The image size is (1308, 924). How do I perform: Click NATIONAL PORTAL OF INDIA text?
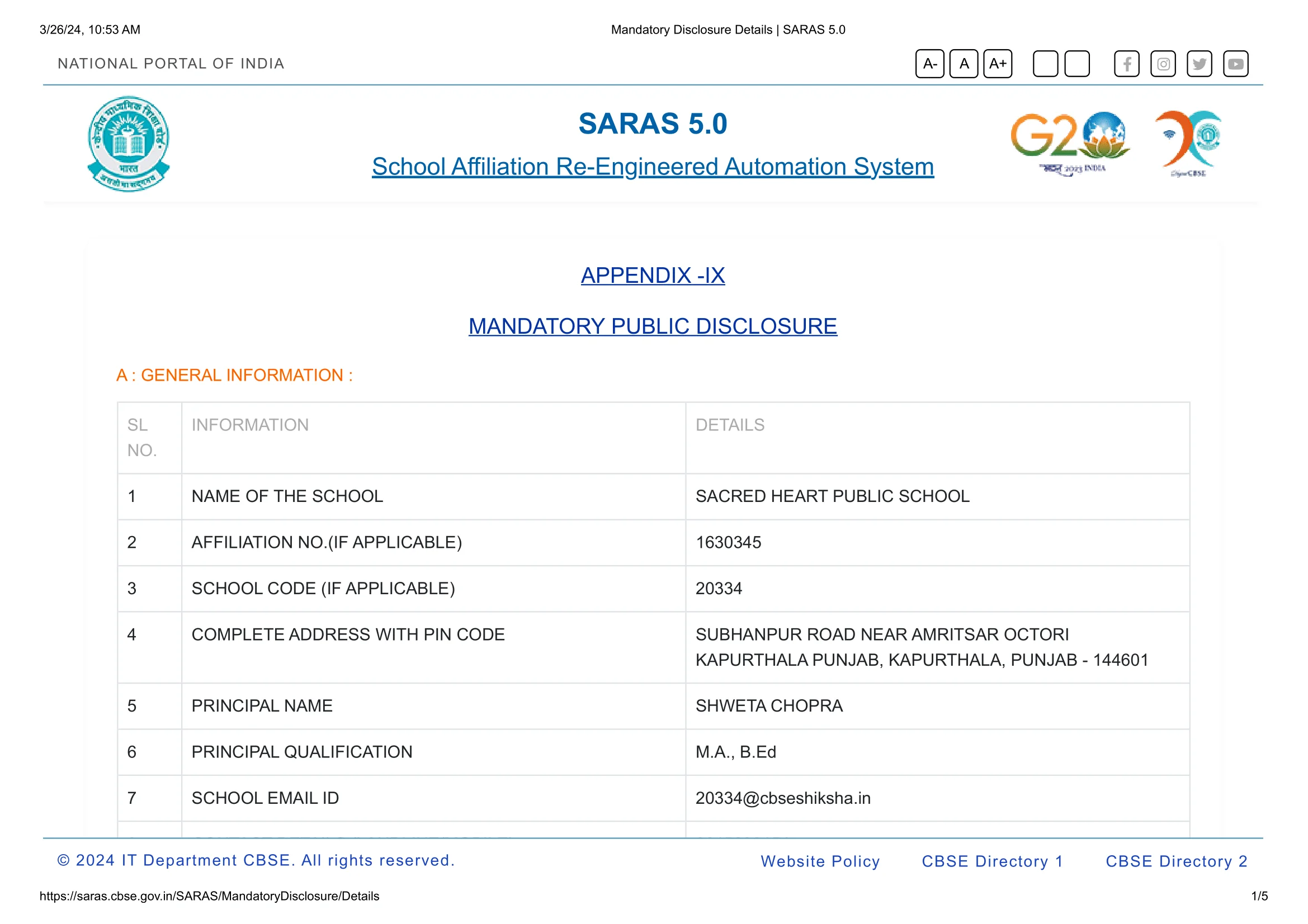point(171,64)
